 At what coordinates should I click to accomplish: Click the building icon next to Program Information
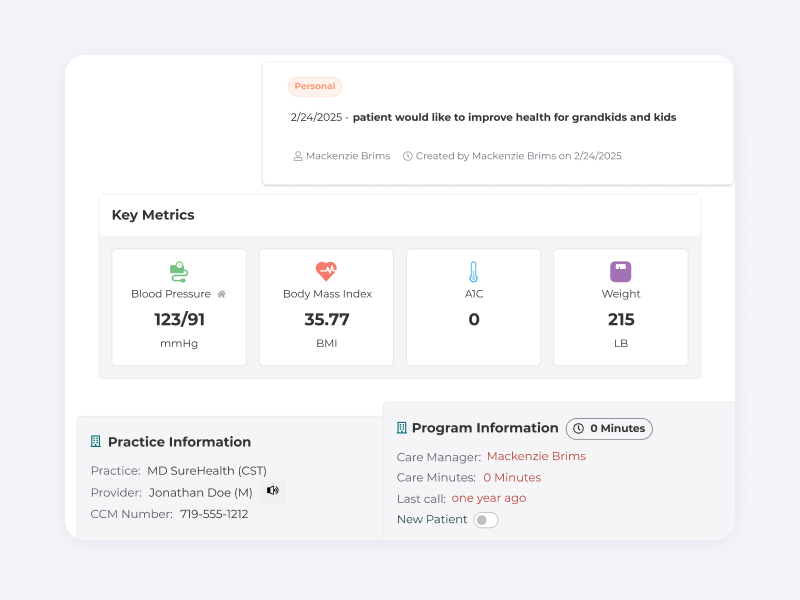[400, 428]
